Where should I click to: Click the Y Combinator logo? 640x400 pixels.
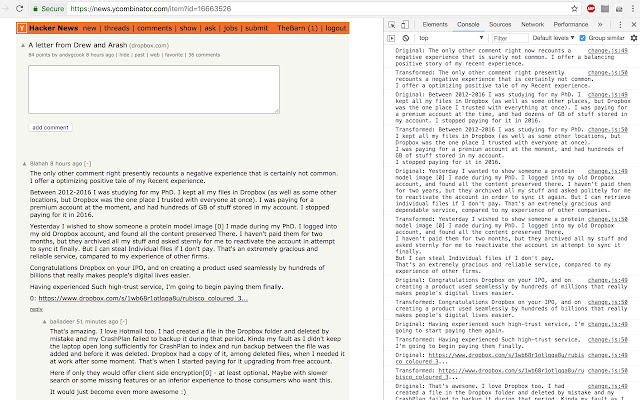[x=22, y=28]
